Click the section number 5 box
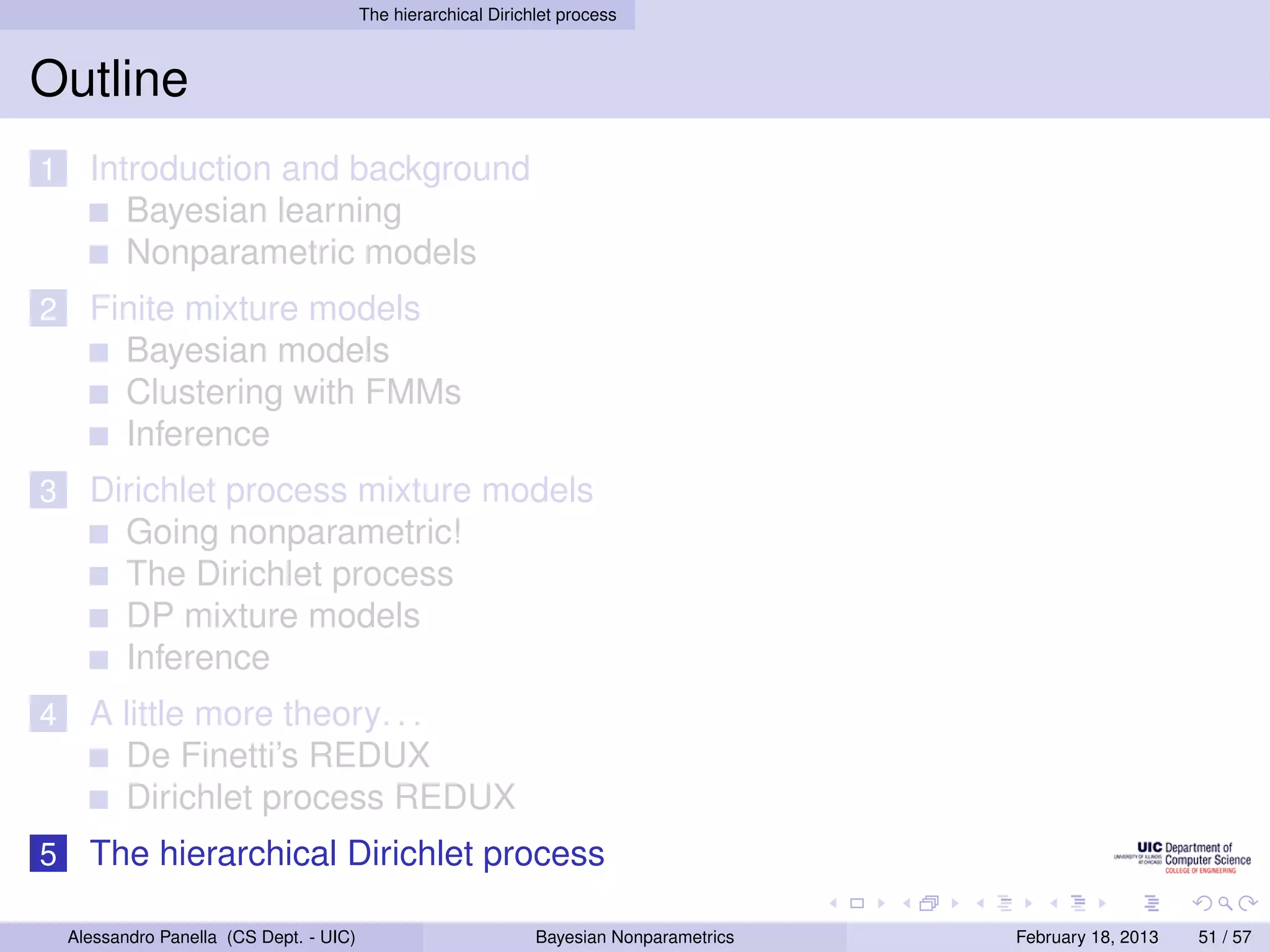The width and height of the screenshot is (1270, 952). (48, 853)
